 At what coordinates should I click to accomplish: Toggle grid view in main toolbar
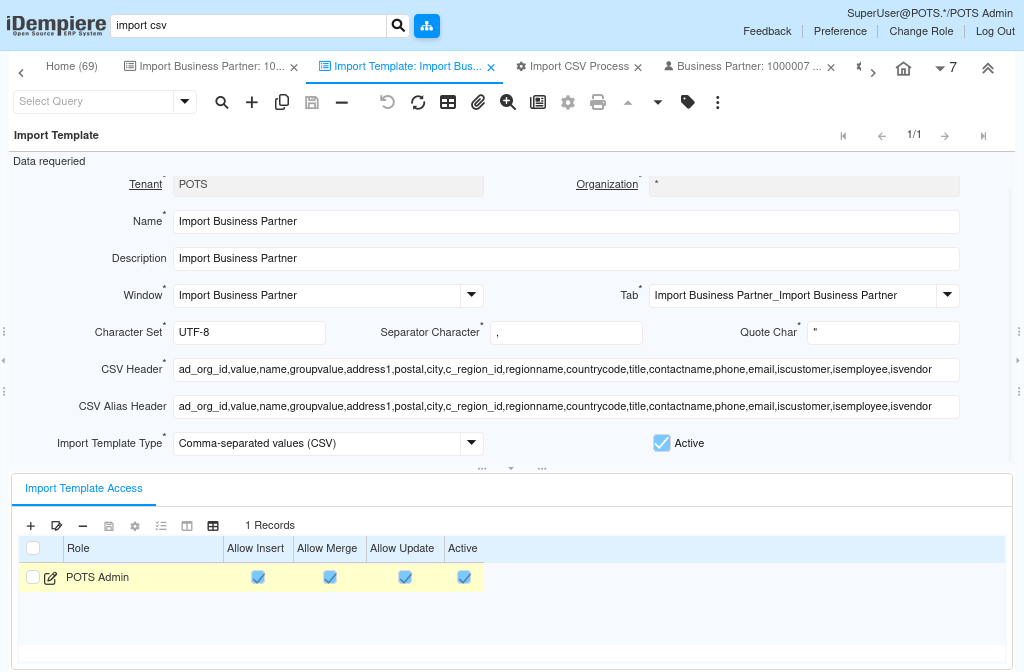coord(448,103)
